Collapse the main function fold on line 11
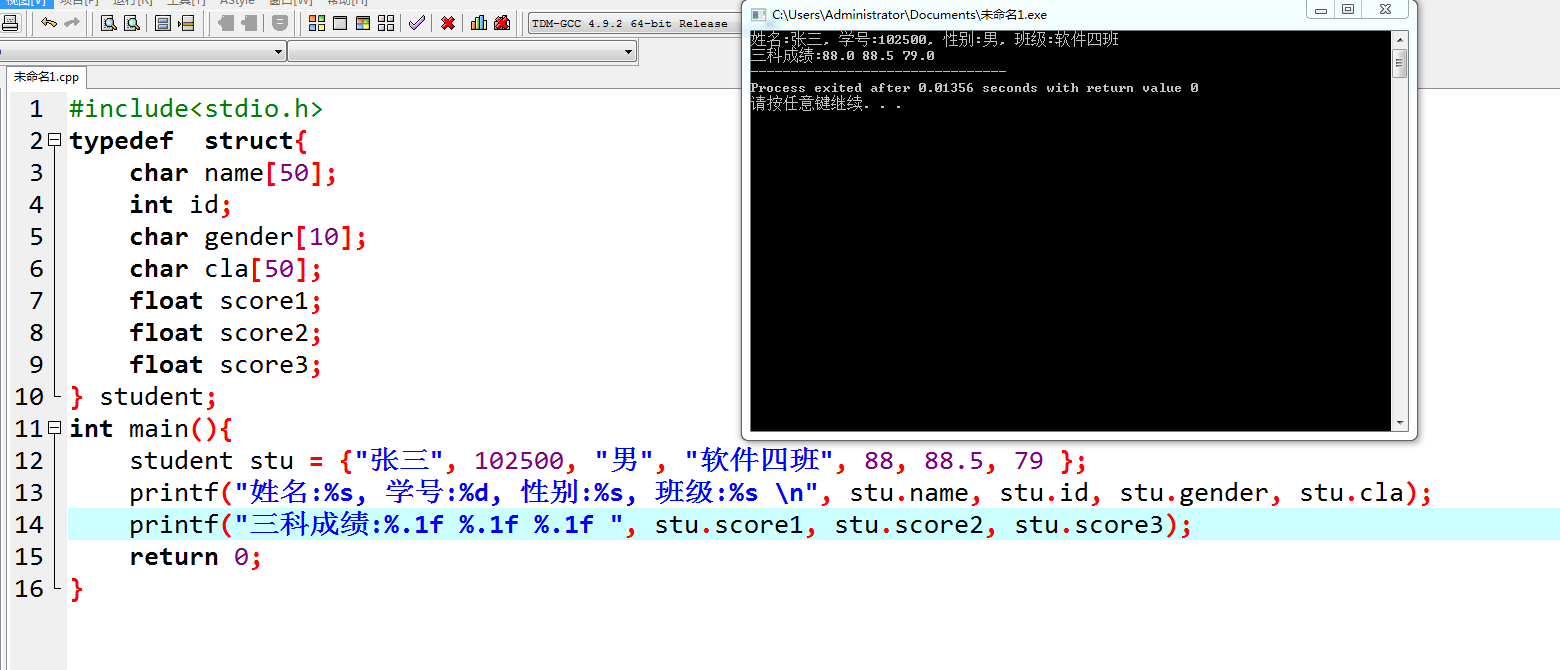 click(x=55, y=428)
